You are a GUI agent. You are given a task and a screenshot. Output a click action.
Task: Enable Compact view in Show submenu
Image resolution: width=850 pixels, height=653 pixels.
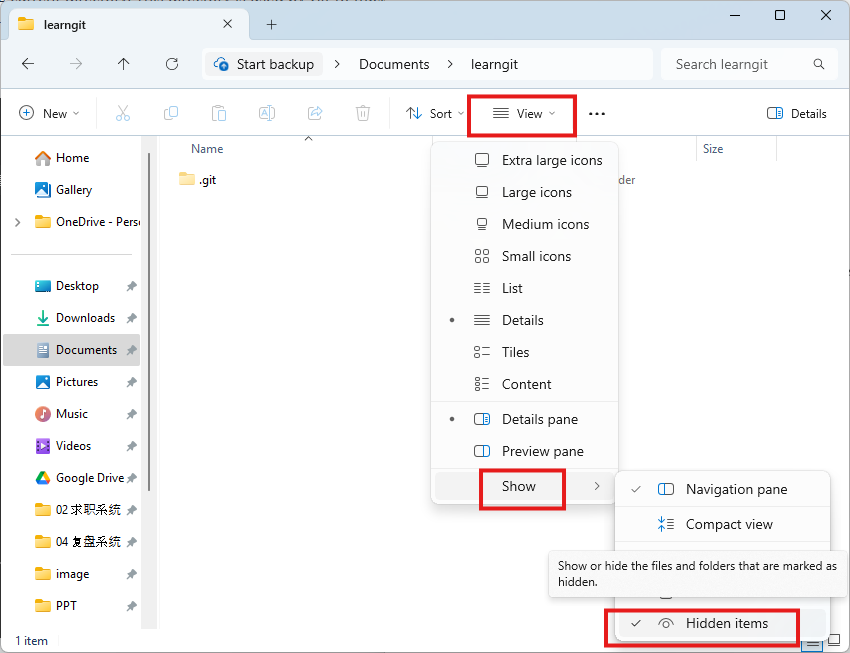coord(729,524)
